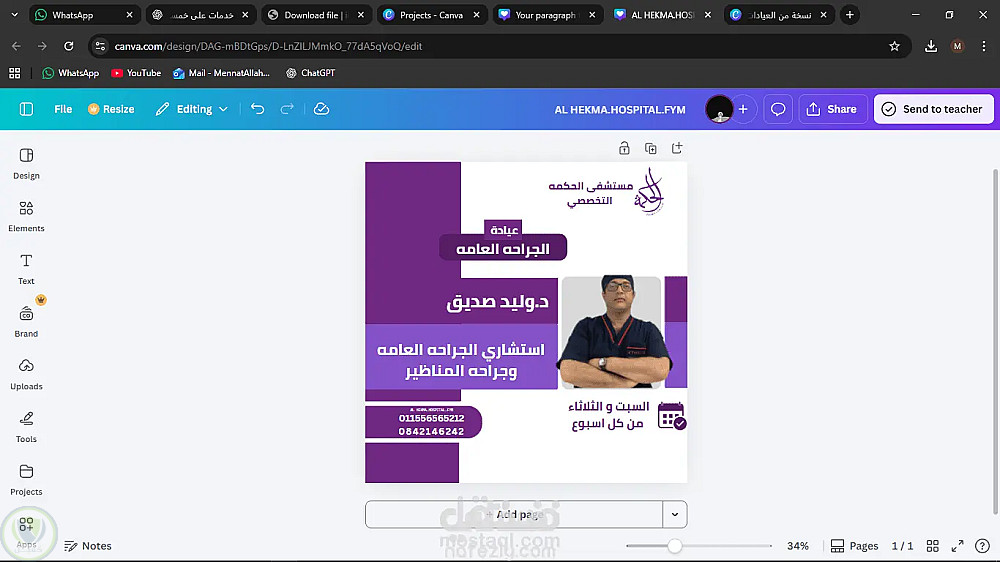Enter fullscreen present mode

[x=957, y=546]
